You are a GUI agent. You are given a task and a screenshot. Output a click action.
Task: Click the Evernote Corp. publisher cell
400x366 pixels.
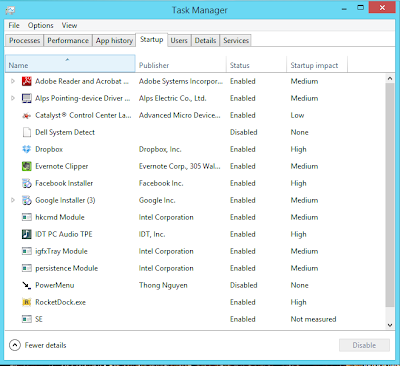(x=180, y=166)
